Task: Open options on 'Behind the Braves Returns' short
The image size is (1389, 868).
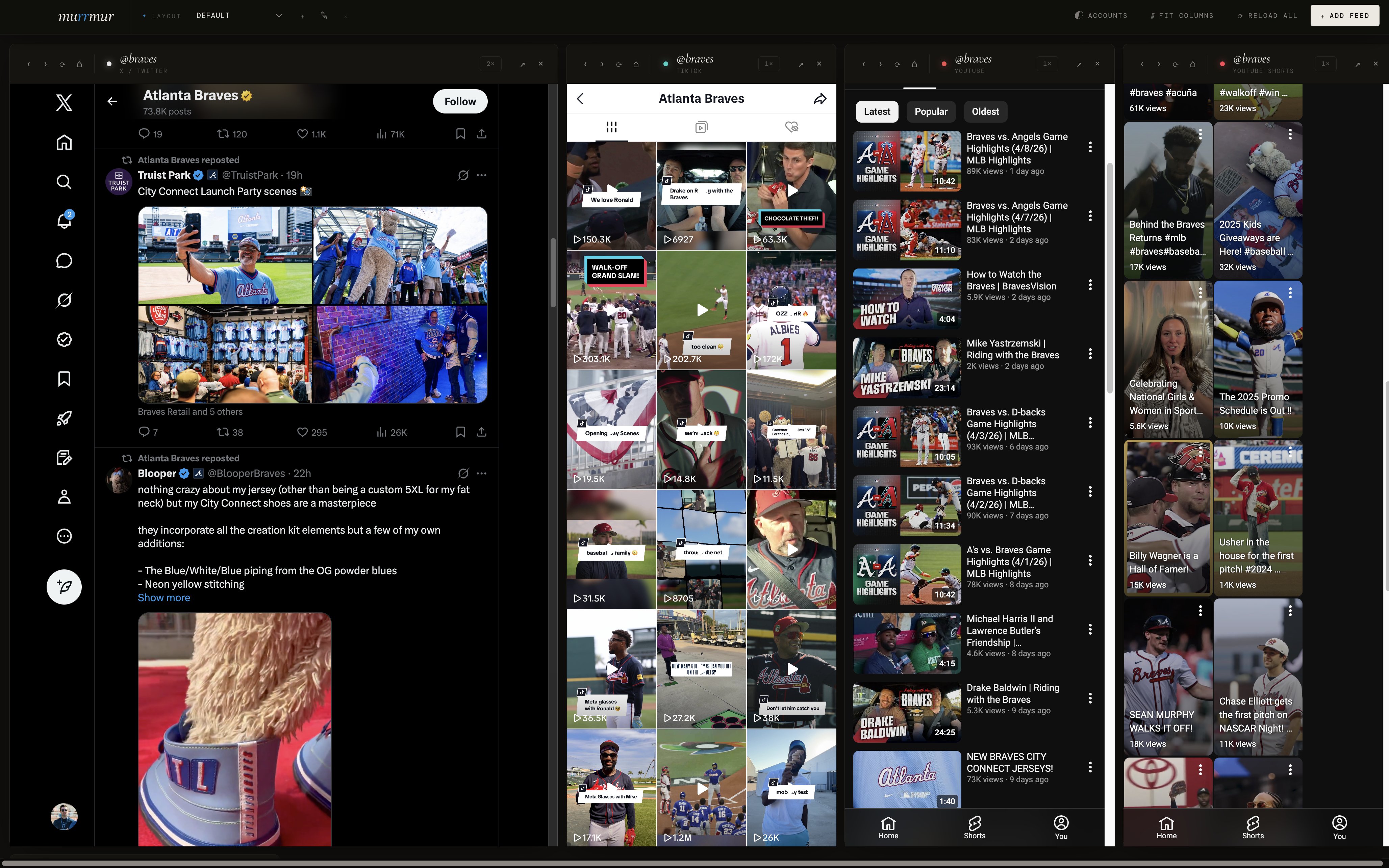Action: [1200, 134]
